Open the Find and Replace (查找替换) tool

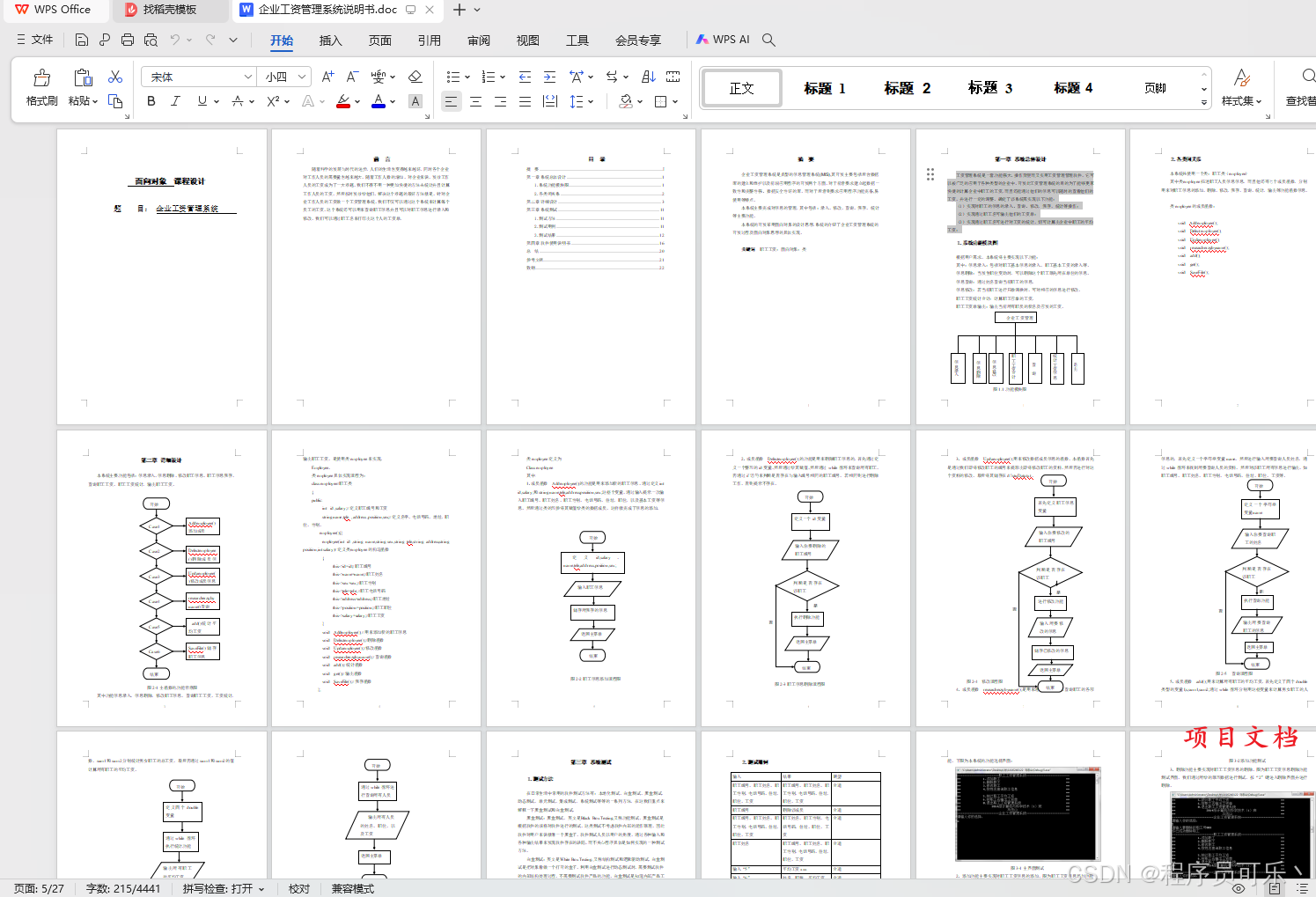coord(1301,87)
